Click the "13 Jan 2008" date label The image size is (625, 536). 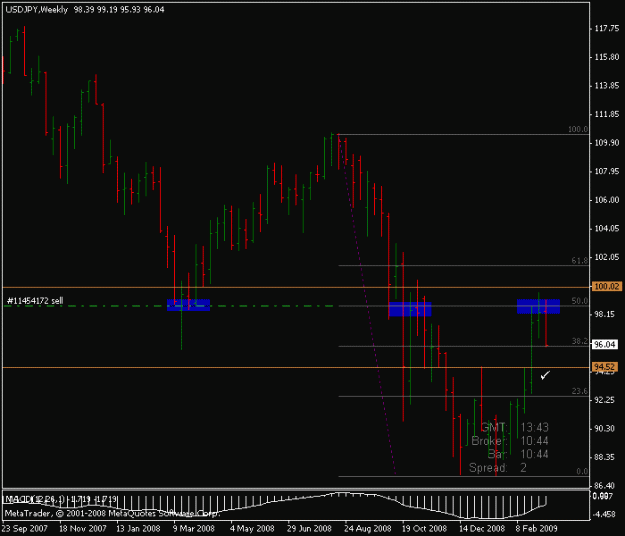(x=138, y=529)
